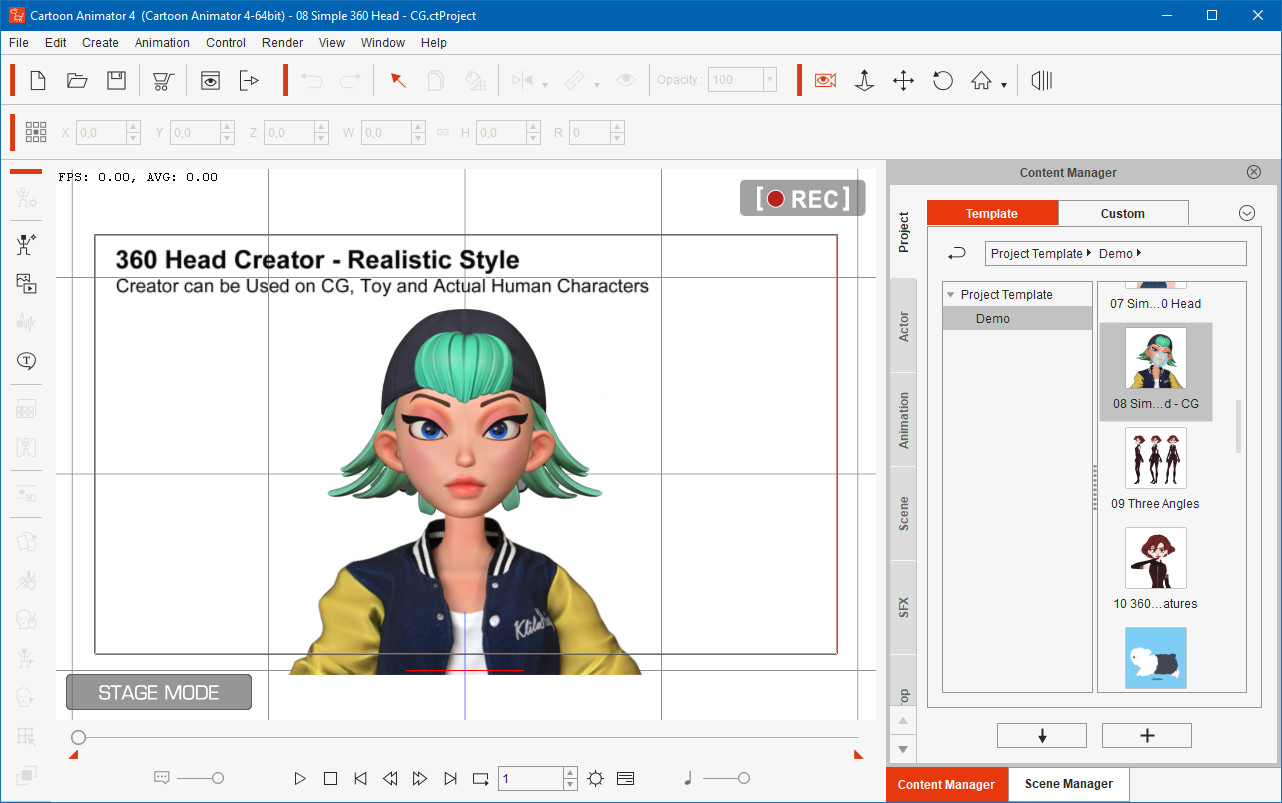Screen dimensions: 1282x803
Task: Click the timeline playhead slider handle
Action: pos(78,738)
